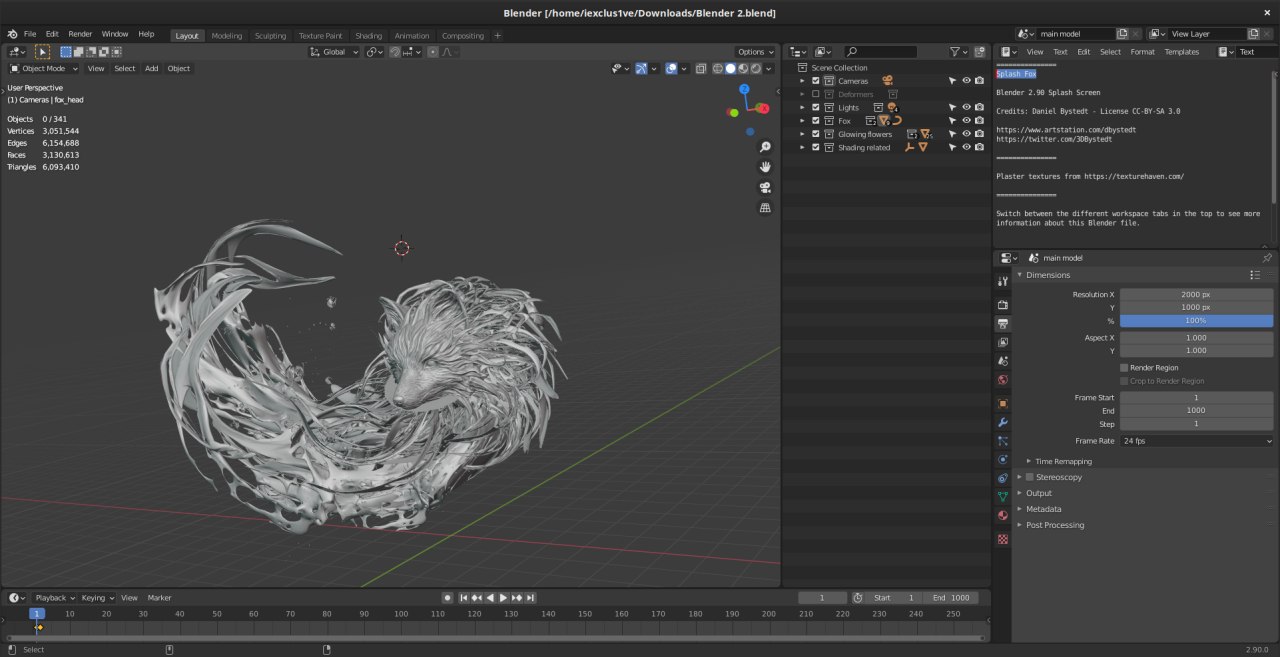Open the outliner filter dropdown
The width and height of the screenshot is (1280, 657).
tap(958, 52)
